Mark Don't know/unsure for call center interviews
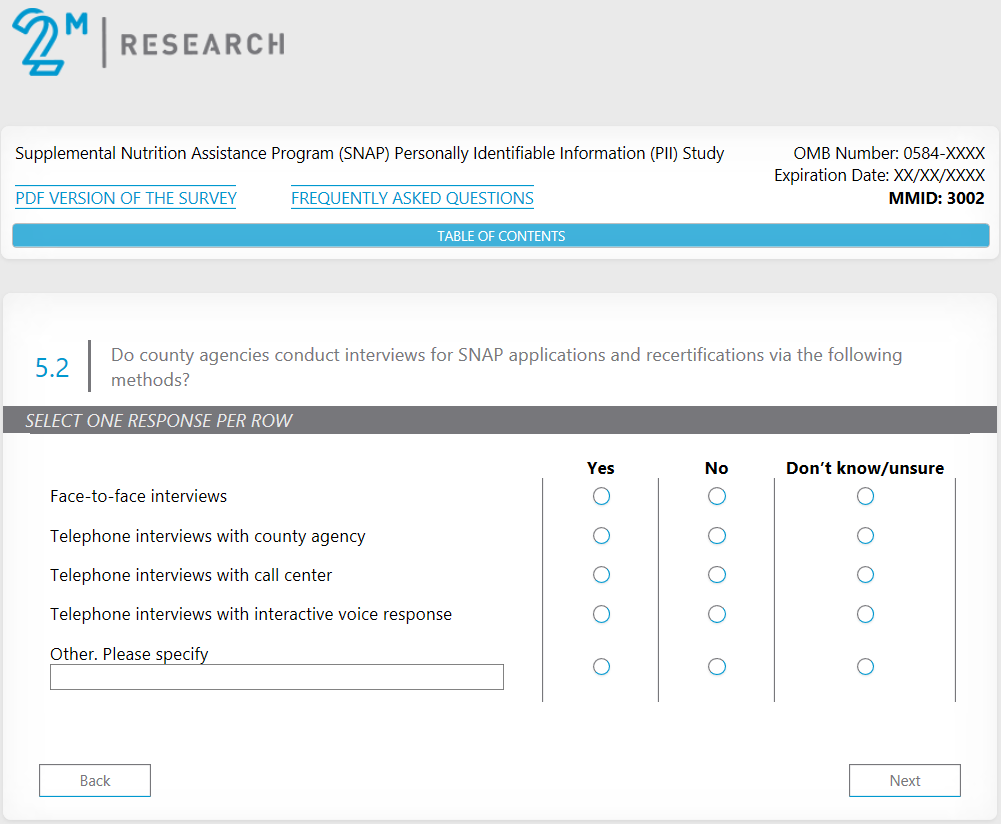The image size is (1001, 824). [865, 575]
